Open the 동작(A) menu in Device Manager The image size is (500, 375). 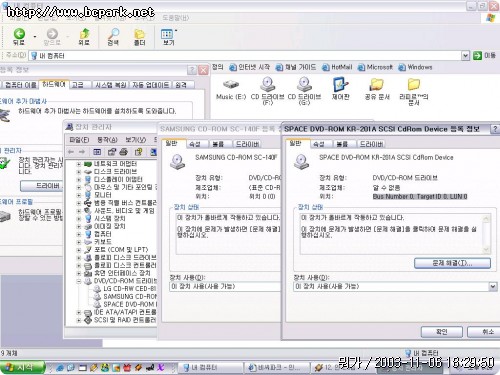click(x=107, y=140)
